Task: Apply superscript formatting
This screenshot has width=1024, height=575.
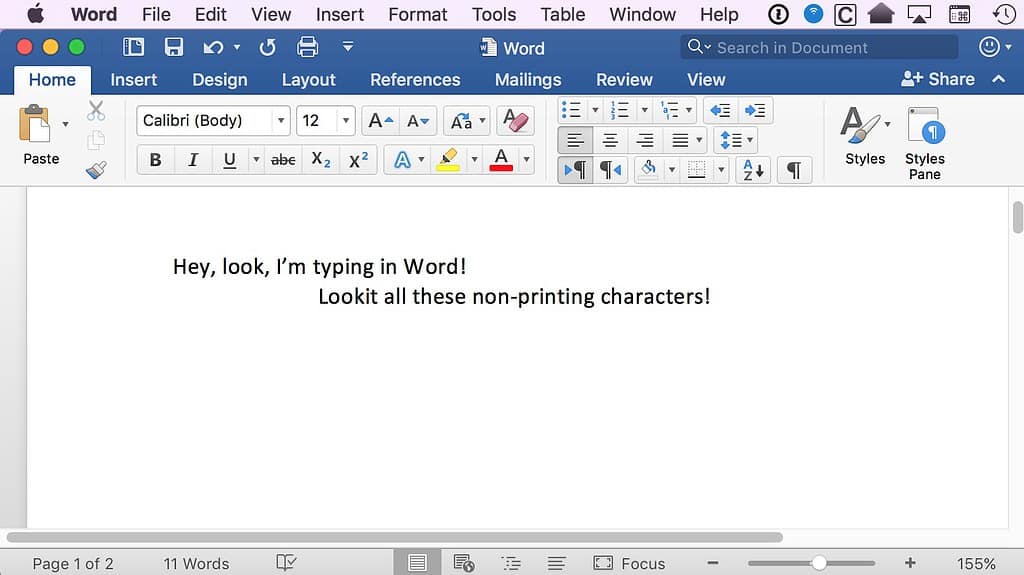Action: 358,160
